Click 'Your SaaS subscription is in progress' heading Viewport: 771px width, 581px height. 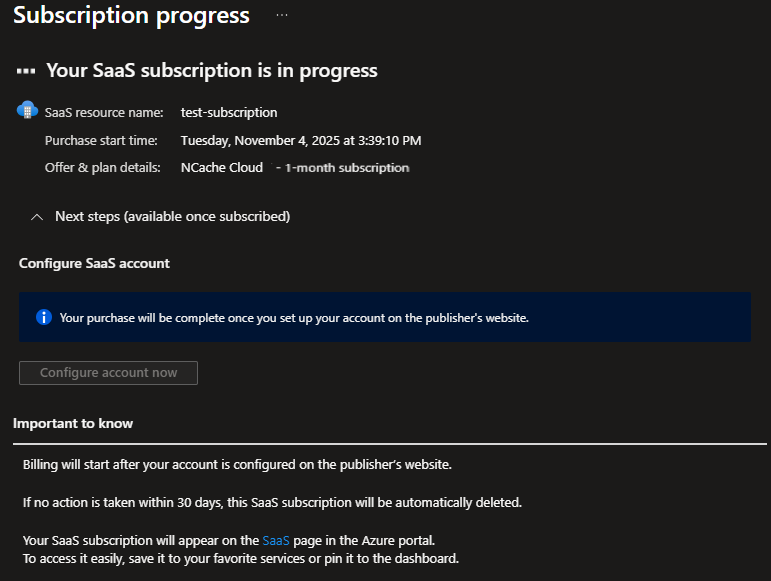point(212,71)
